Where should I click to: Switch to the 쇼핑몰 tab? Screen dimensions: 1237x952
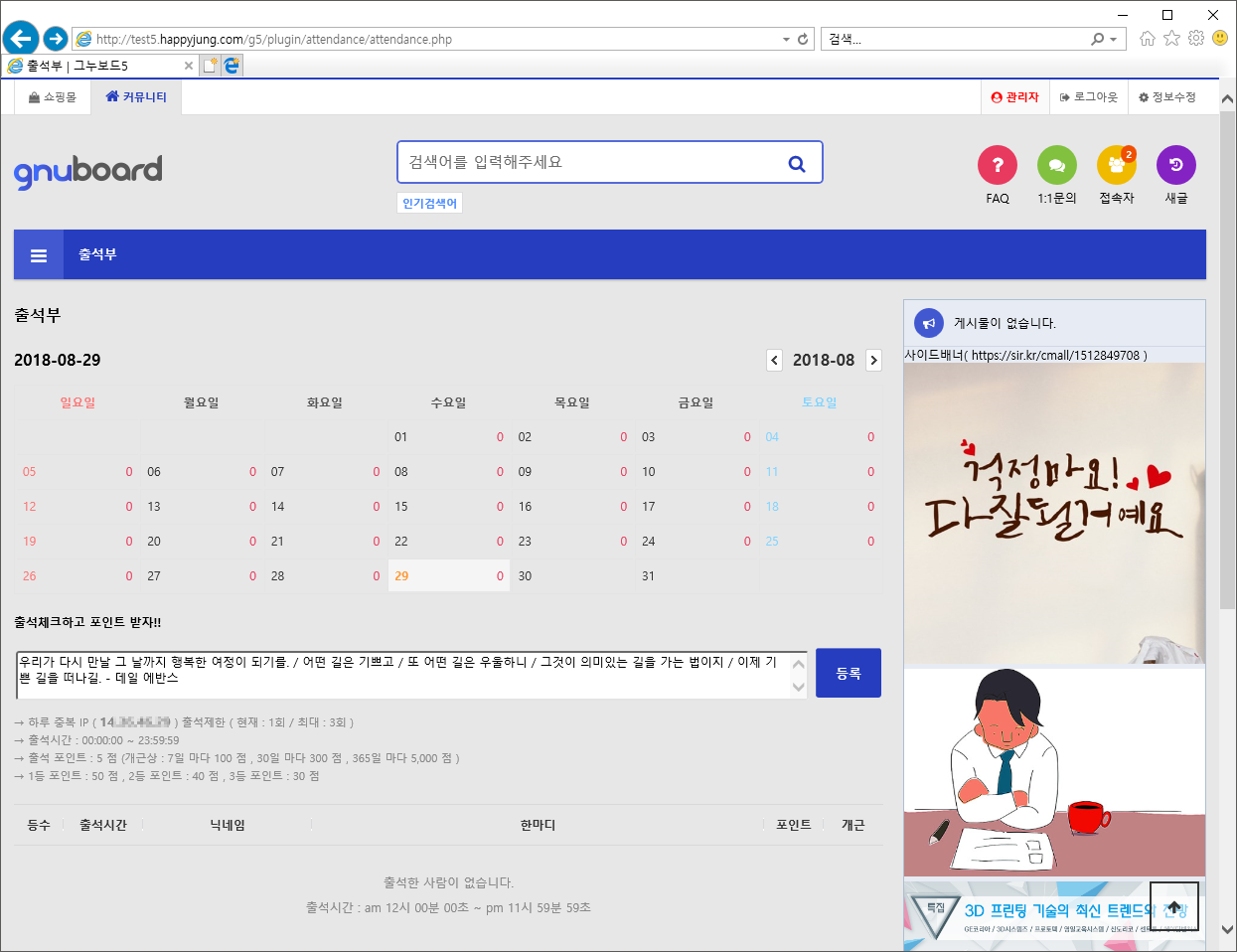tap(53, 97)
